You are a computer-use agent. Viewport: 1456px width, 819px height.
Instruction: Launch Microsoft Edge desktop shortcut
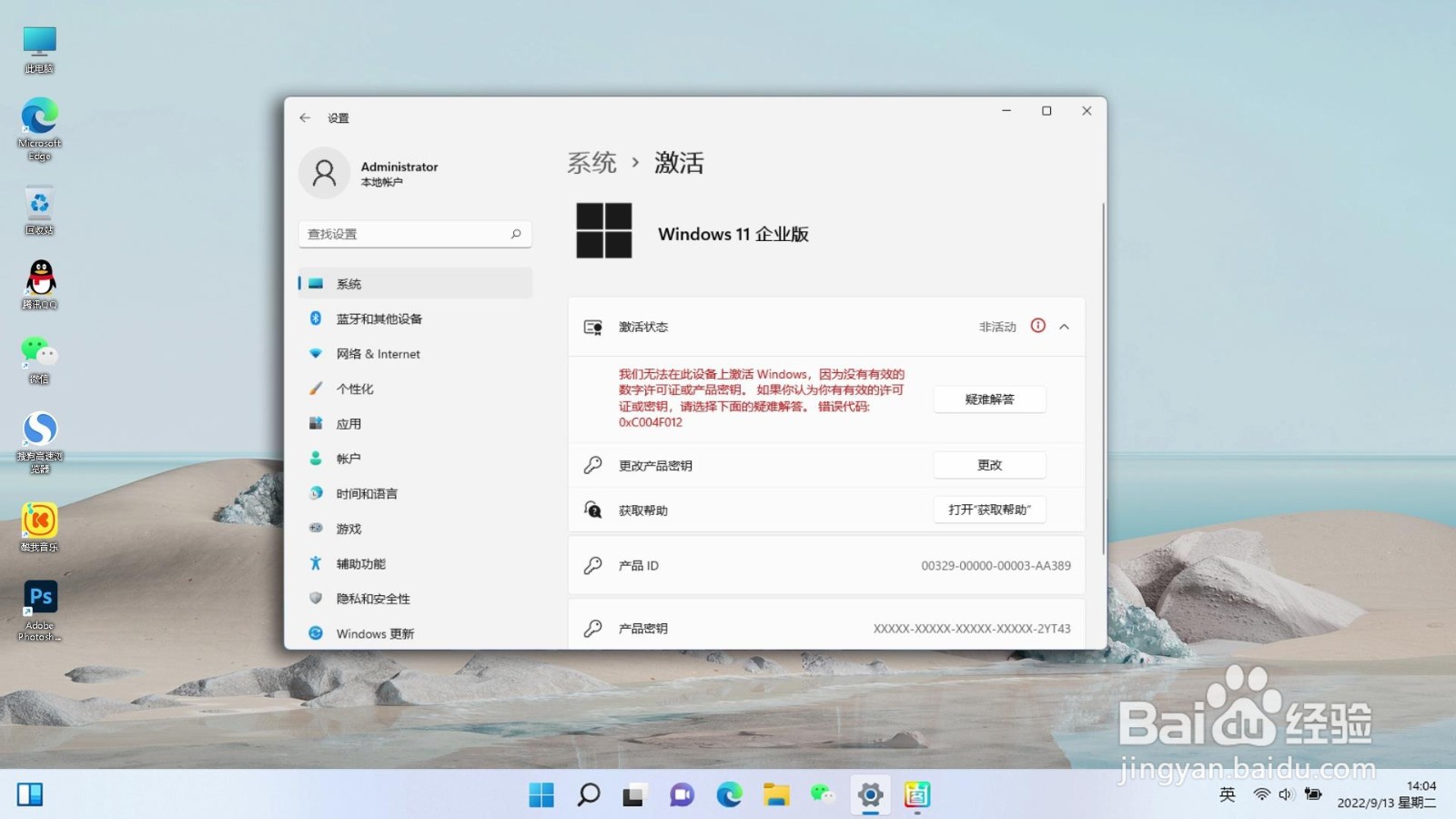click(39, 128)
